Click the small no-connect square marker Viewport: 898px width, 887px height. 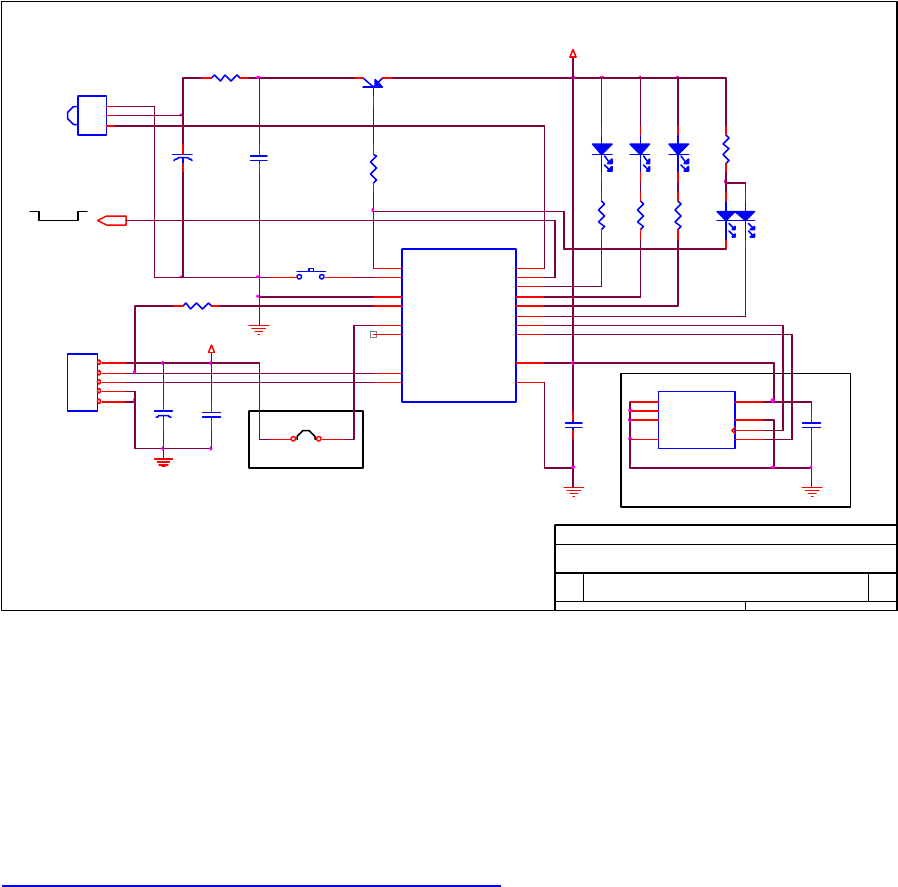[373, 334]
